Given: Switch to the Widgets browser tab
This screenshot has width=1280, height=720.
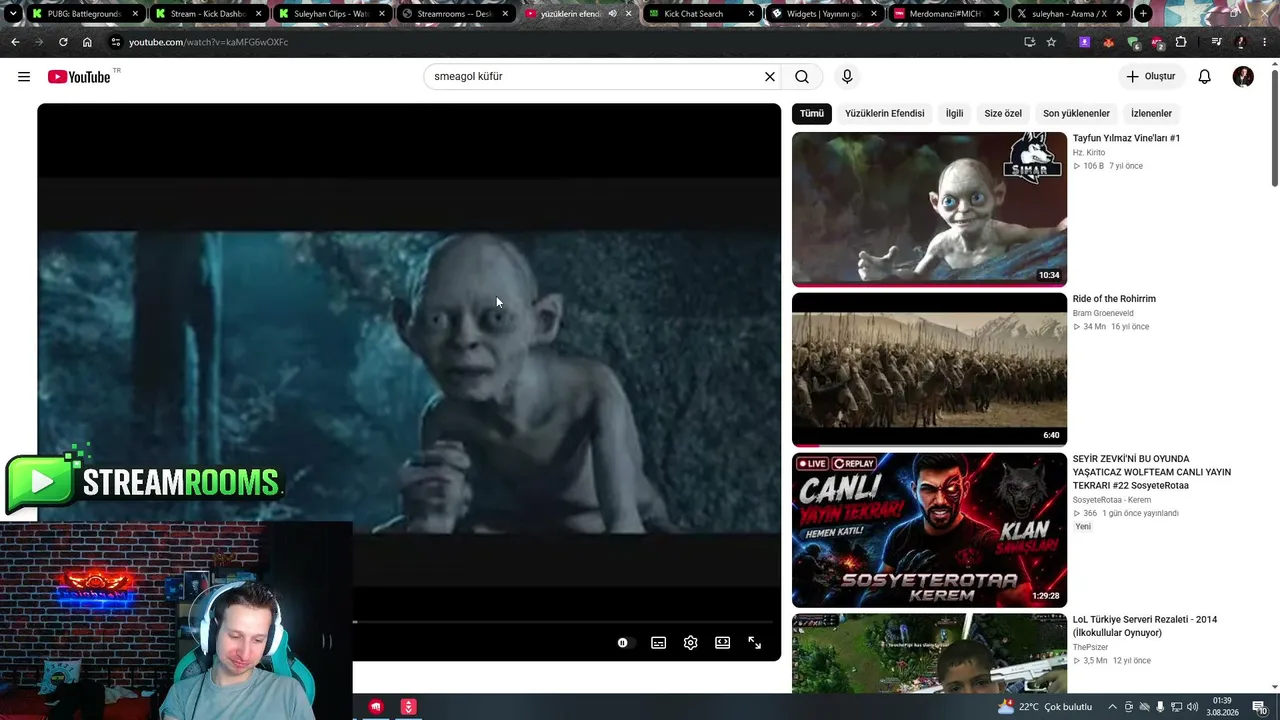Looking at the screenshot, I should [823, 14].
